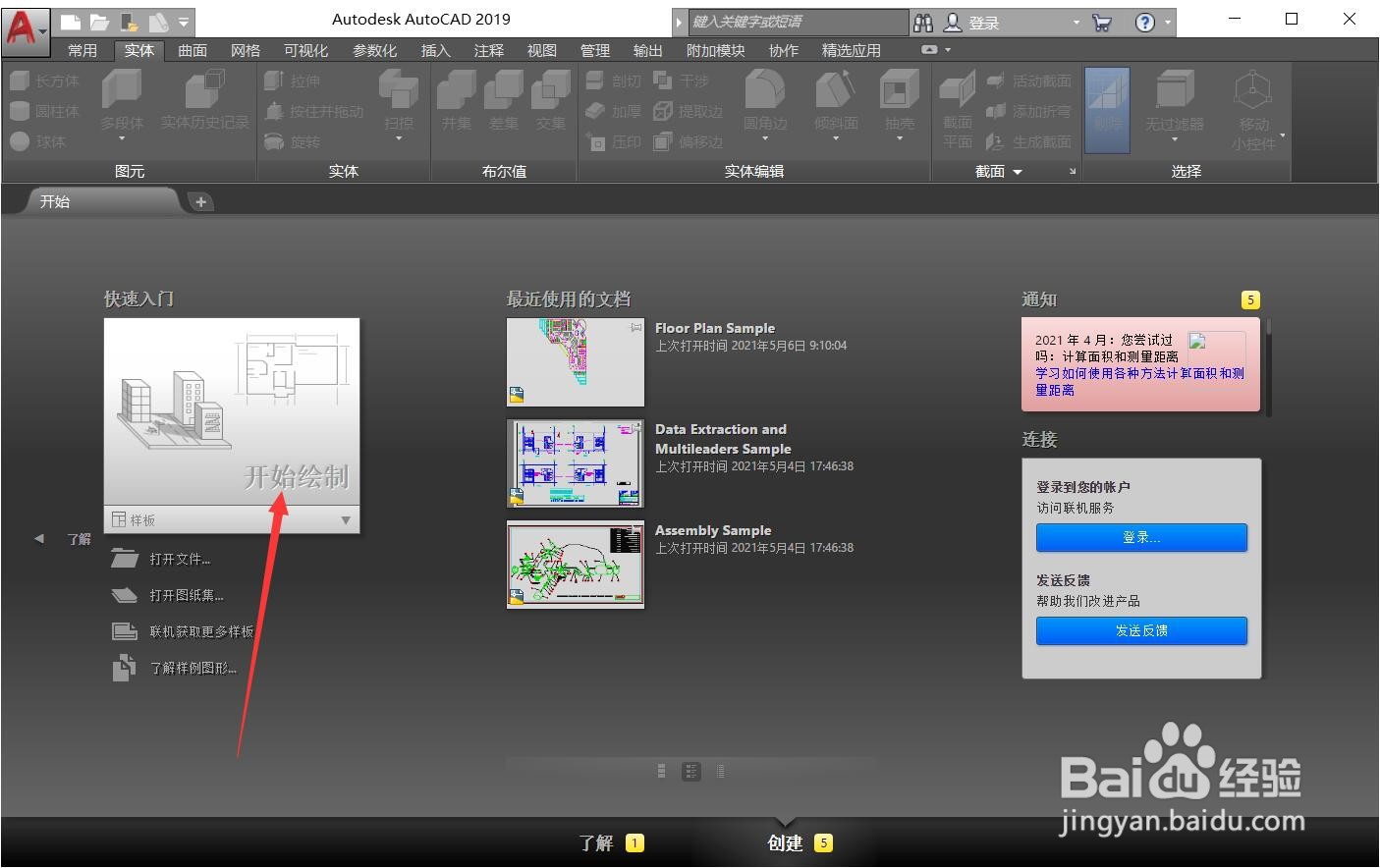Click the New drawing icon in quick access toolbar
Image resolution: width=1380 pixels, height=868 pixels.
point(70,22)
